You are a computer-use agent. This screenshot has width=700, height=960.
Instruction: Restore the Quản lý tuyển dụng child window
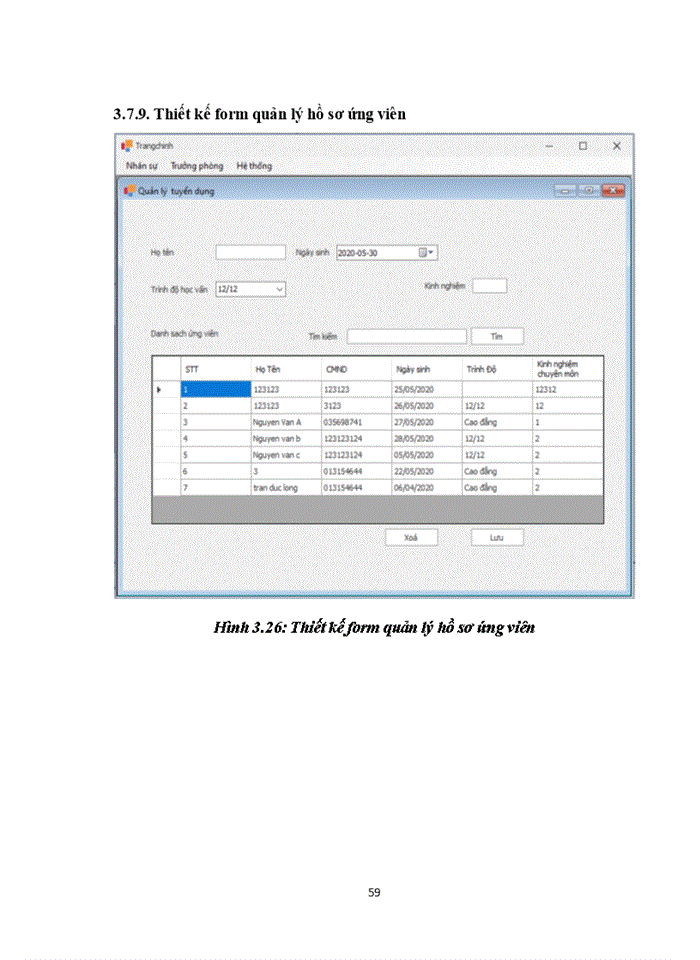(x=589, y=190)
